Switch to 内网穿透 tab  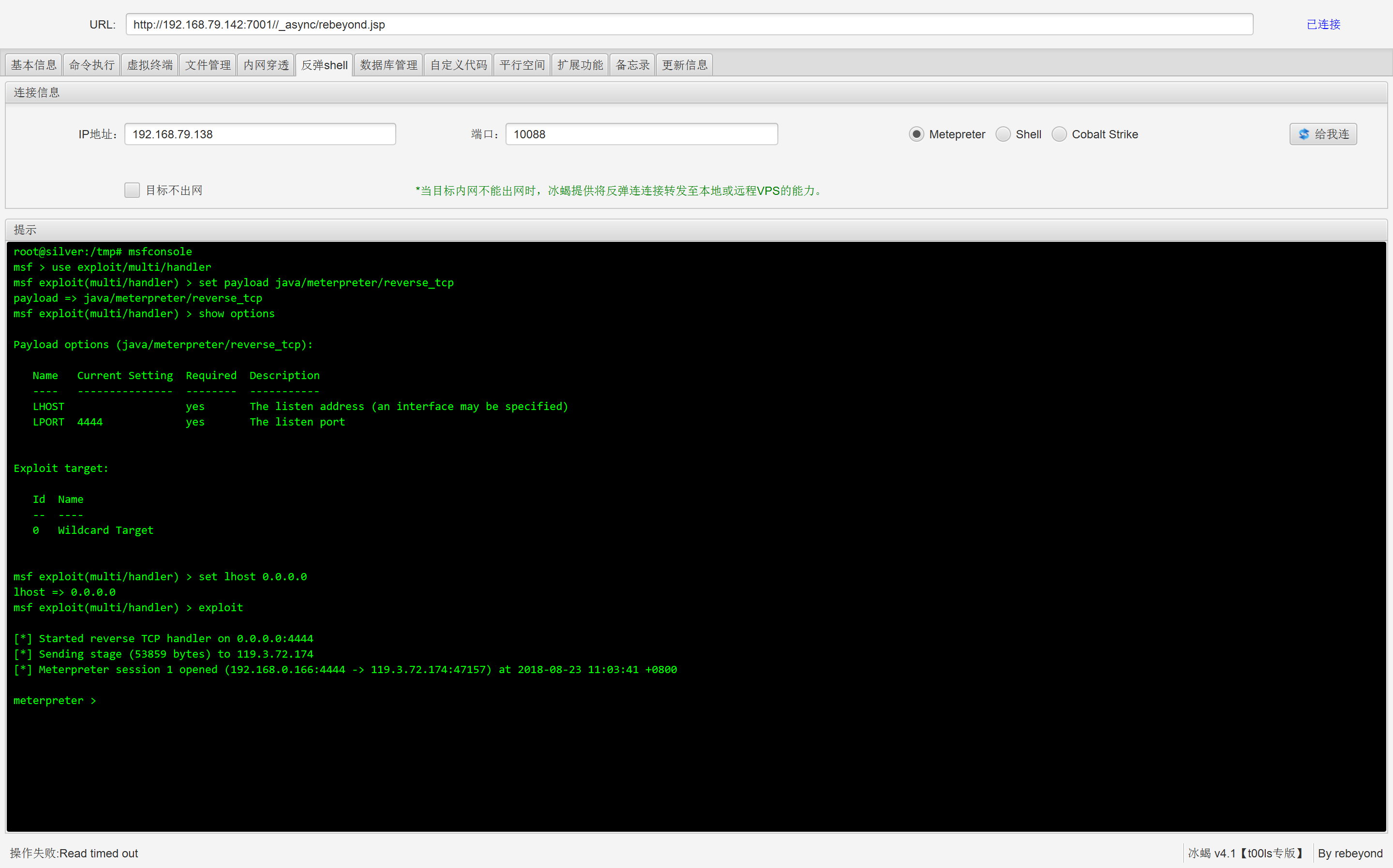click(266, 65)
